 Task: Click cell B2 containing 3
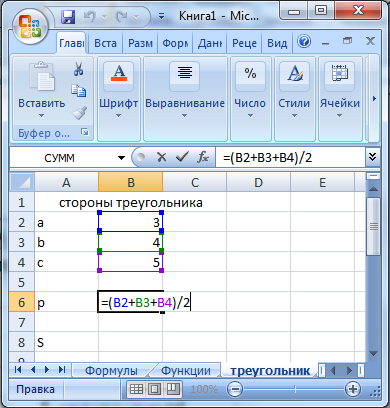(131, 222)
